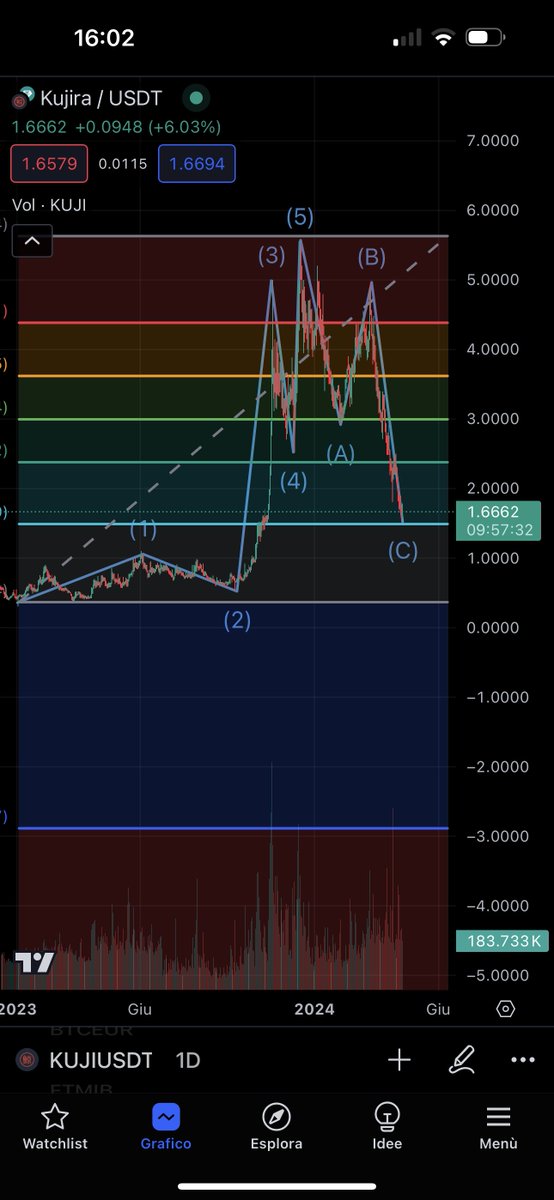The height and width of the screenshot is (1200, 554).
Task: Select the (3) wave label
Action: pyautogui.click(x=272, y=256)
